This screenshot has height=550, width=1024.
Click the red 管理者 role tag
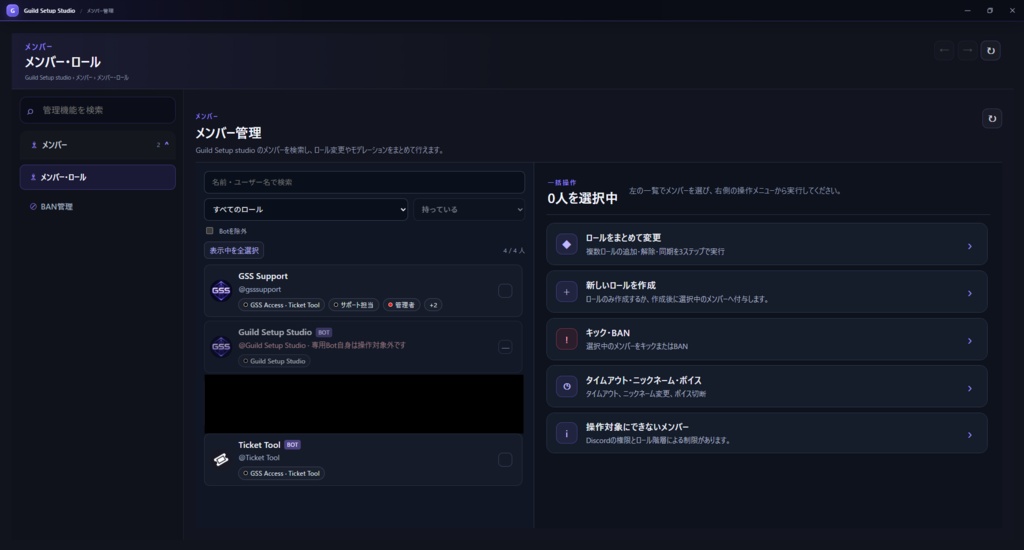coord(402,305)
